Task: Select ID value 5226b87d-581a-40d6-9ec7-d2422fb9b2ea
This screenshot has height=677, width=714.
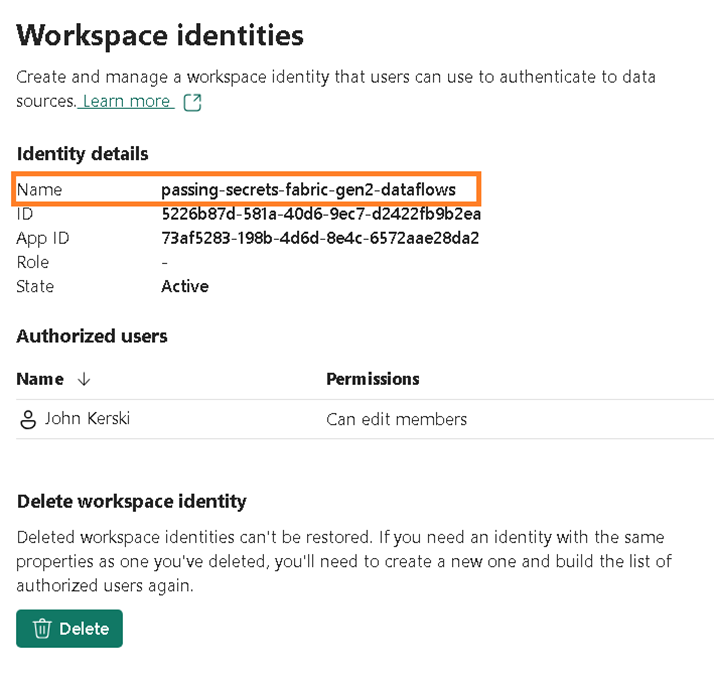Action: pyautogui.click(x=321, y=214)
